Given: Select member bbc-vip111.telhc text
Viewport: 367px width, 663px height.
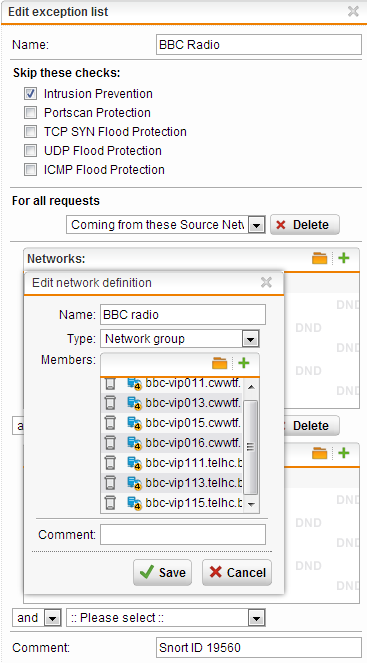Looking at the screenshot, I should tap(194, 463).
